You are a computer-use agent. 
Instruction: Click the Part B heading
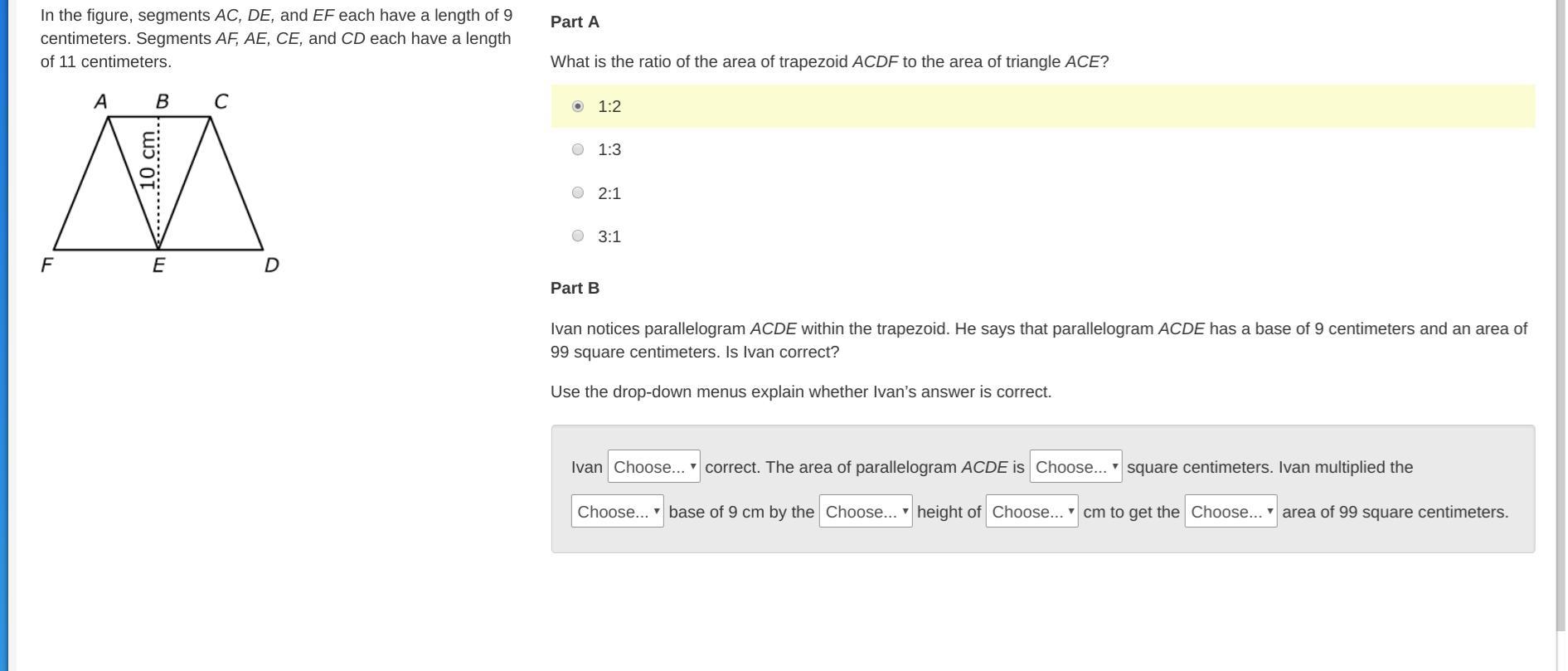click(x=575, y=288)
